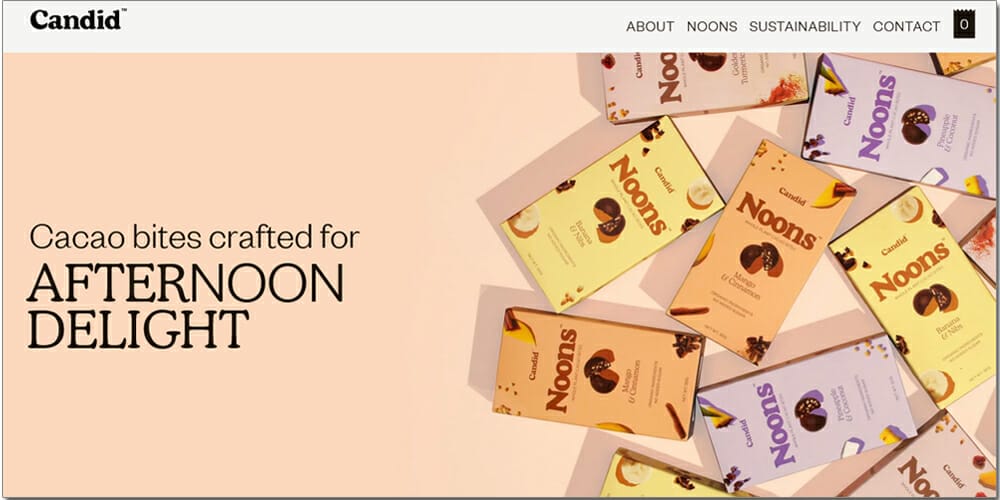Open the SUSTAINABILITY nav link
Image resolution: width=1000 pixels, height=500 pixels.
(805, 27)
